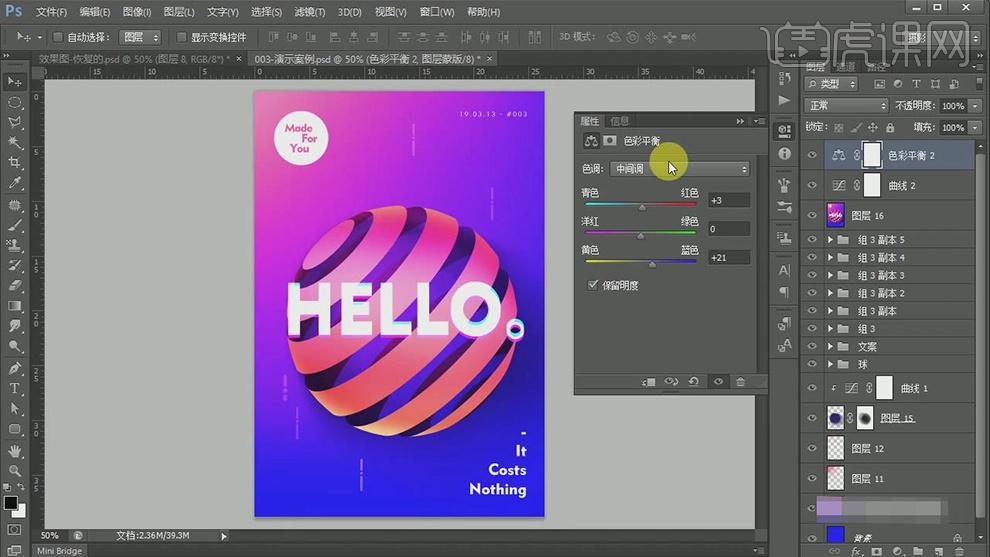This screenshot has height=557, width=990.
Task: Hide the 图层 16 layer
Action: pos(812,215)
